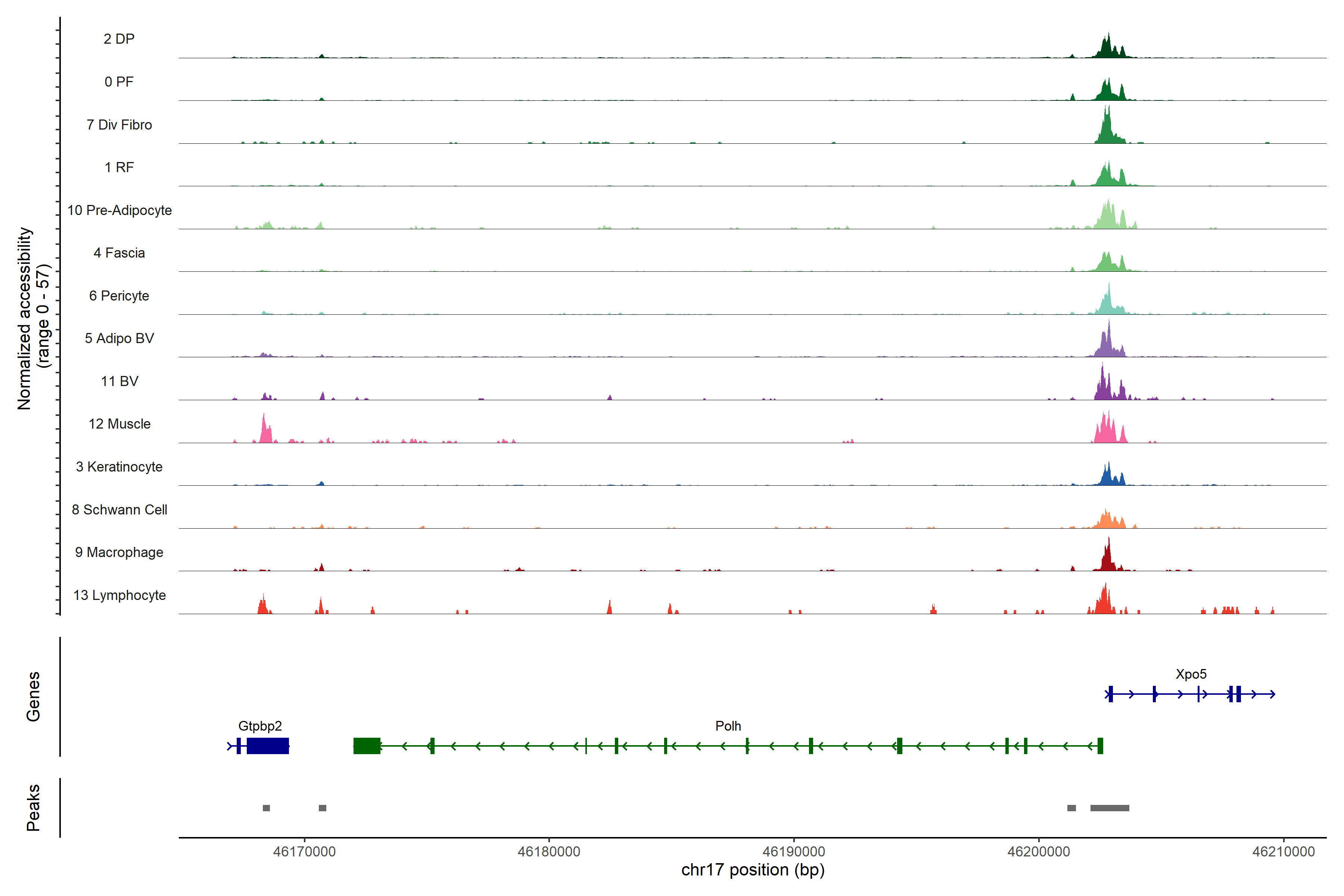Click the 12 Muscle track label

pyautogui.click(x=119, y=424)
